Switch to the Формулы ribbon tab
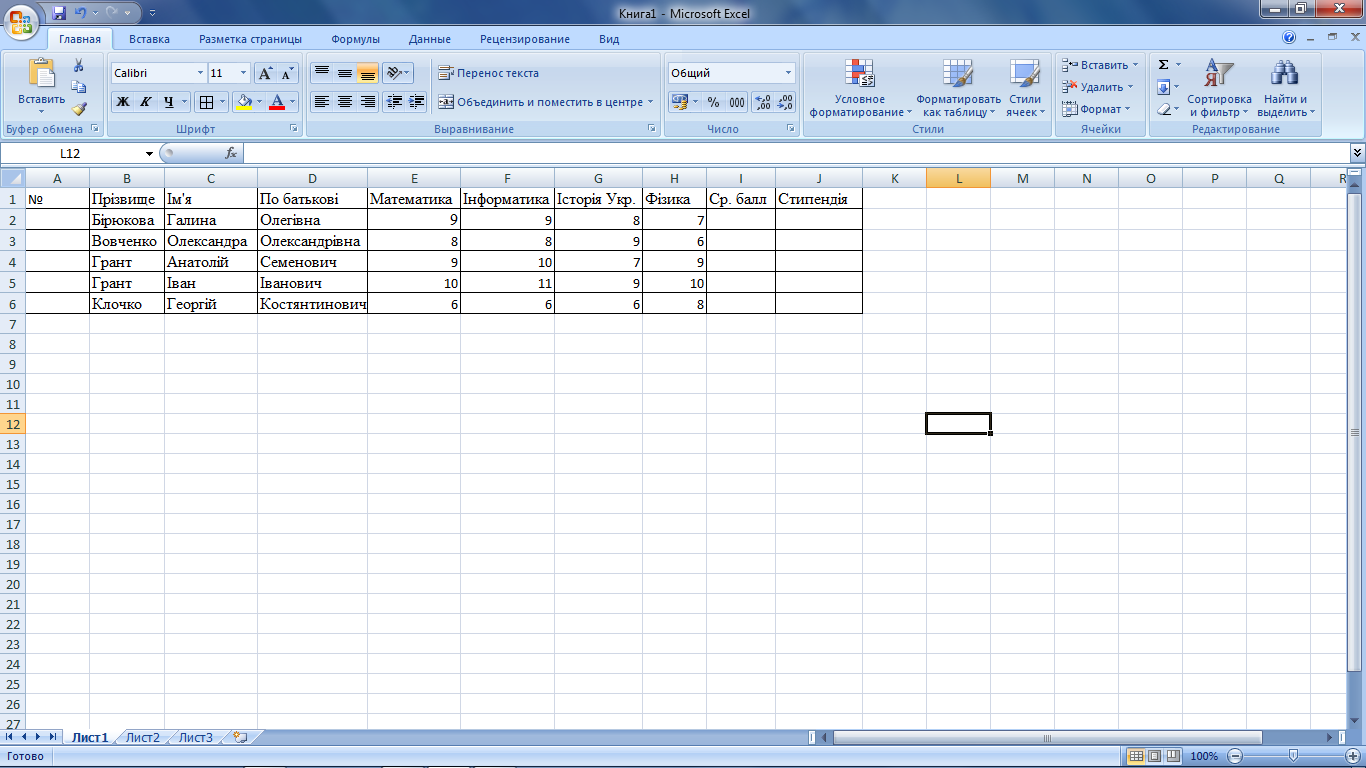The height and width of the screenshot is (768, 1366). (x=355, y=39)
